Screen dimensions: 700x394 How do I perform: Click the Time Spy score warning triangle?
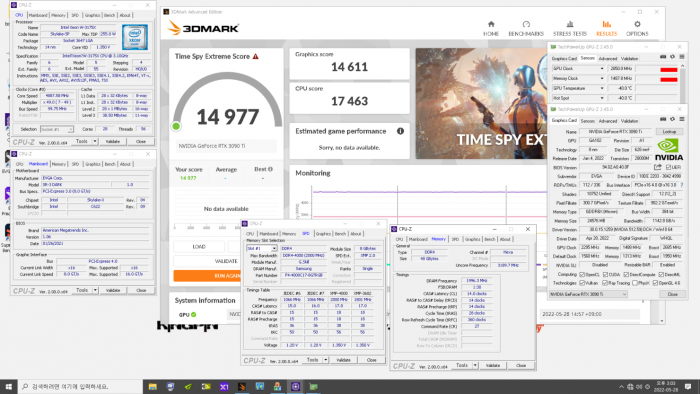tap(256, 56)
